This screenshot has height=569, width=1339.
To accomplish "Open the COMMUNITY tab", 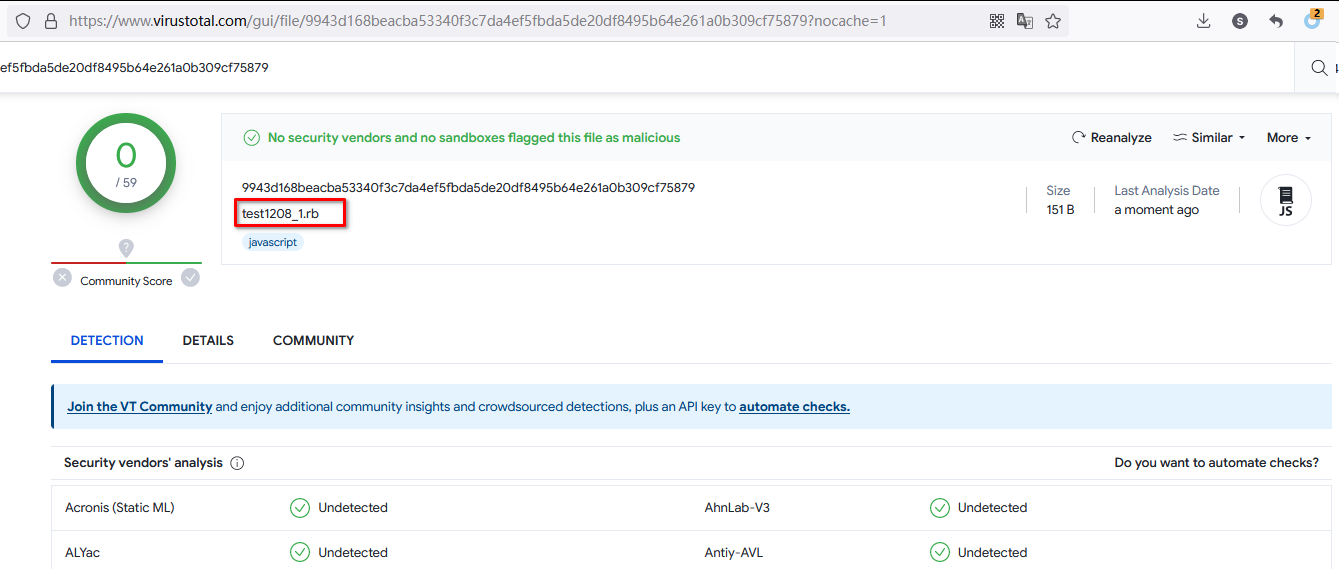I will (313, 341).
